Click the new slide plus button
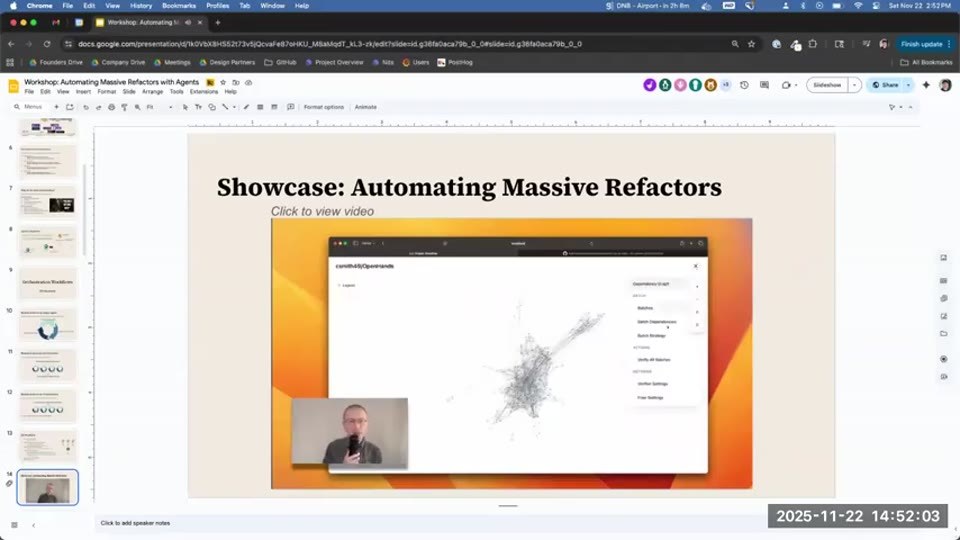Screen dimensions: 960x540 pyautogui.click(x=56, y=107)
